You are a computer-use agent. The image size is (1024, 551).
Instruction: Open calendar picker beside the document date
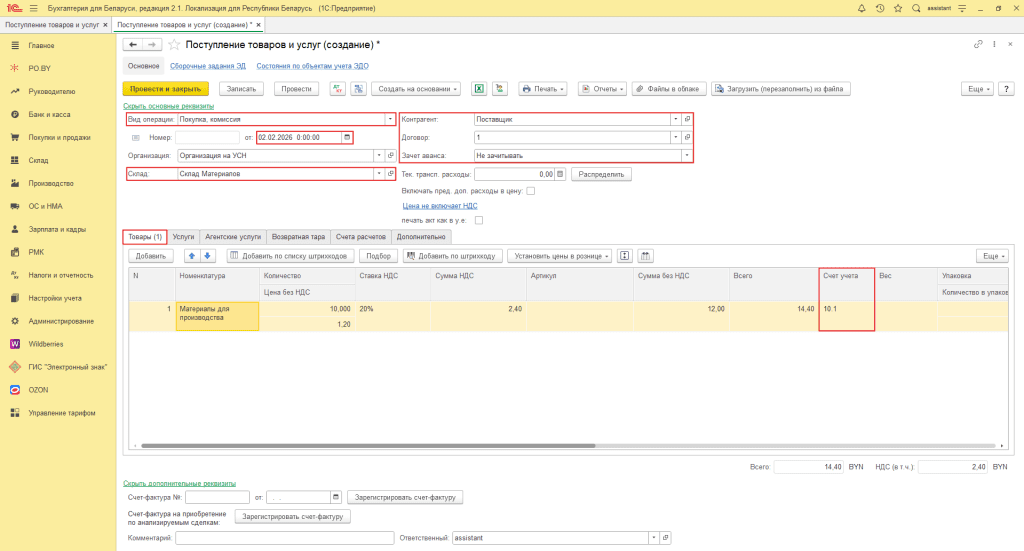point(347,137)
